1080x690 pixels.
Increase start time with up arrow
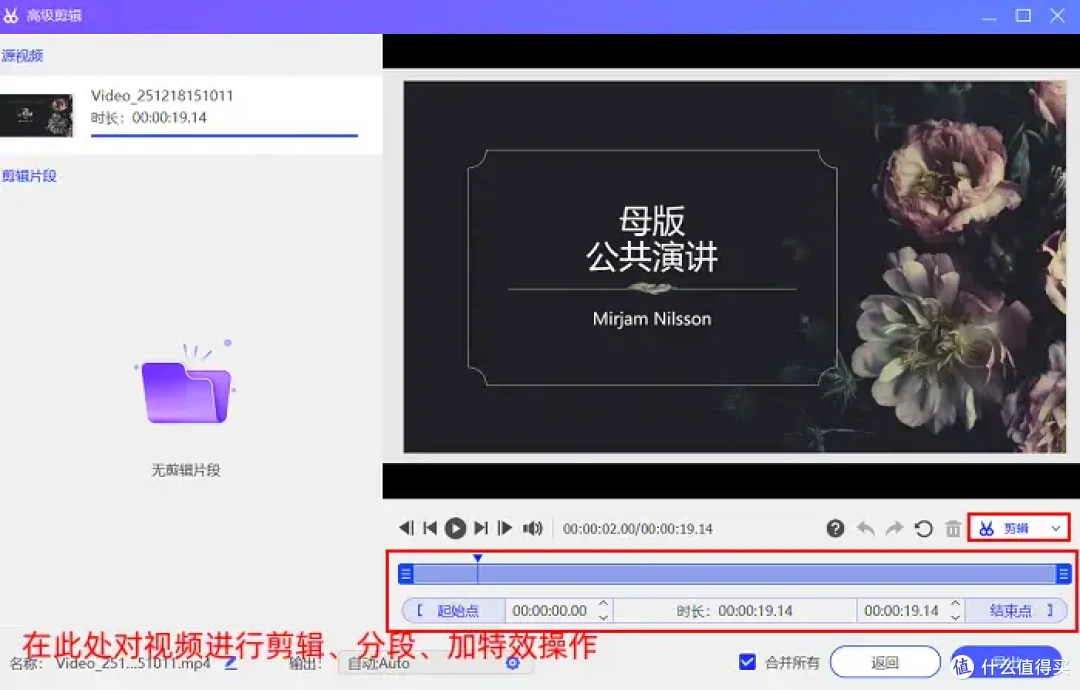point(603,603)
